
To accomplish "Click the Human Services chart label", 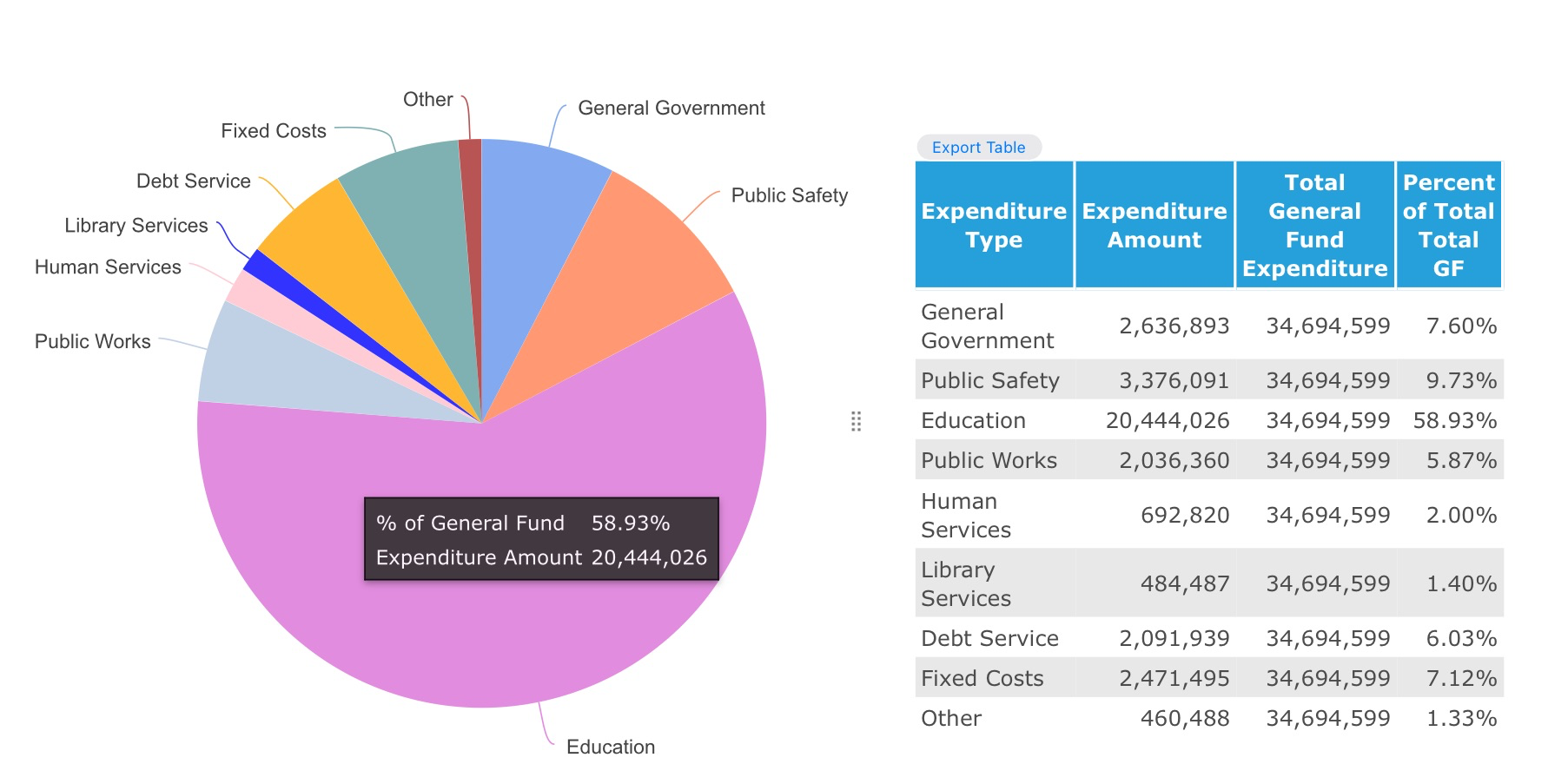I will (108, 267).
